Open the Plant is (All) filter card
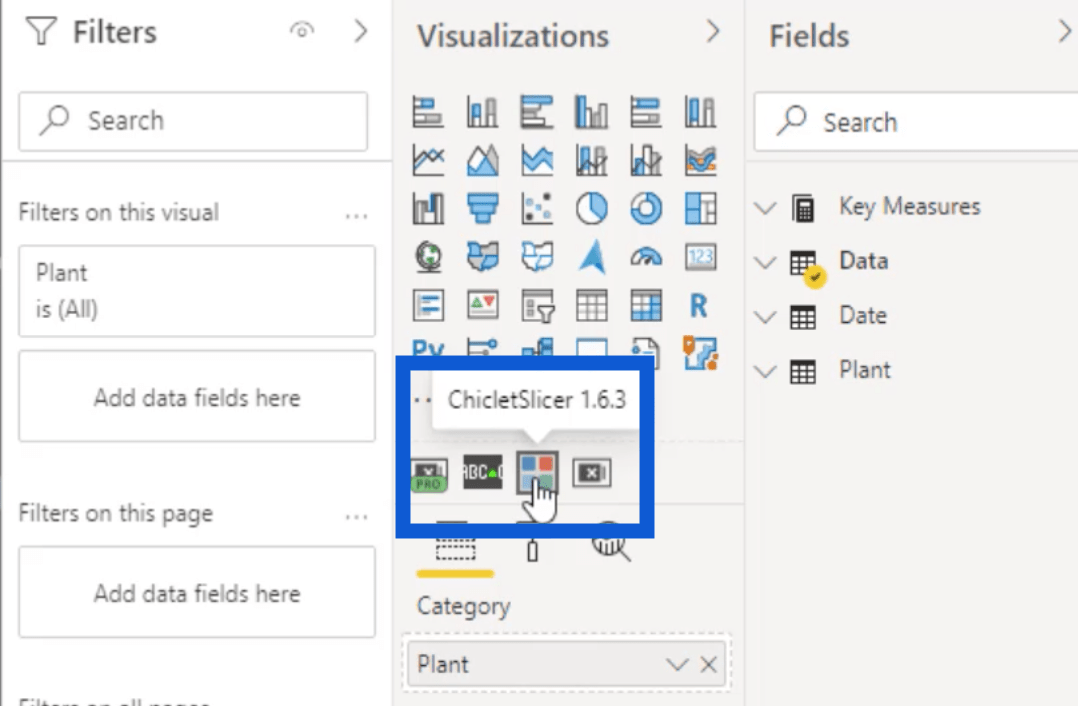 coord(197,291)
